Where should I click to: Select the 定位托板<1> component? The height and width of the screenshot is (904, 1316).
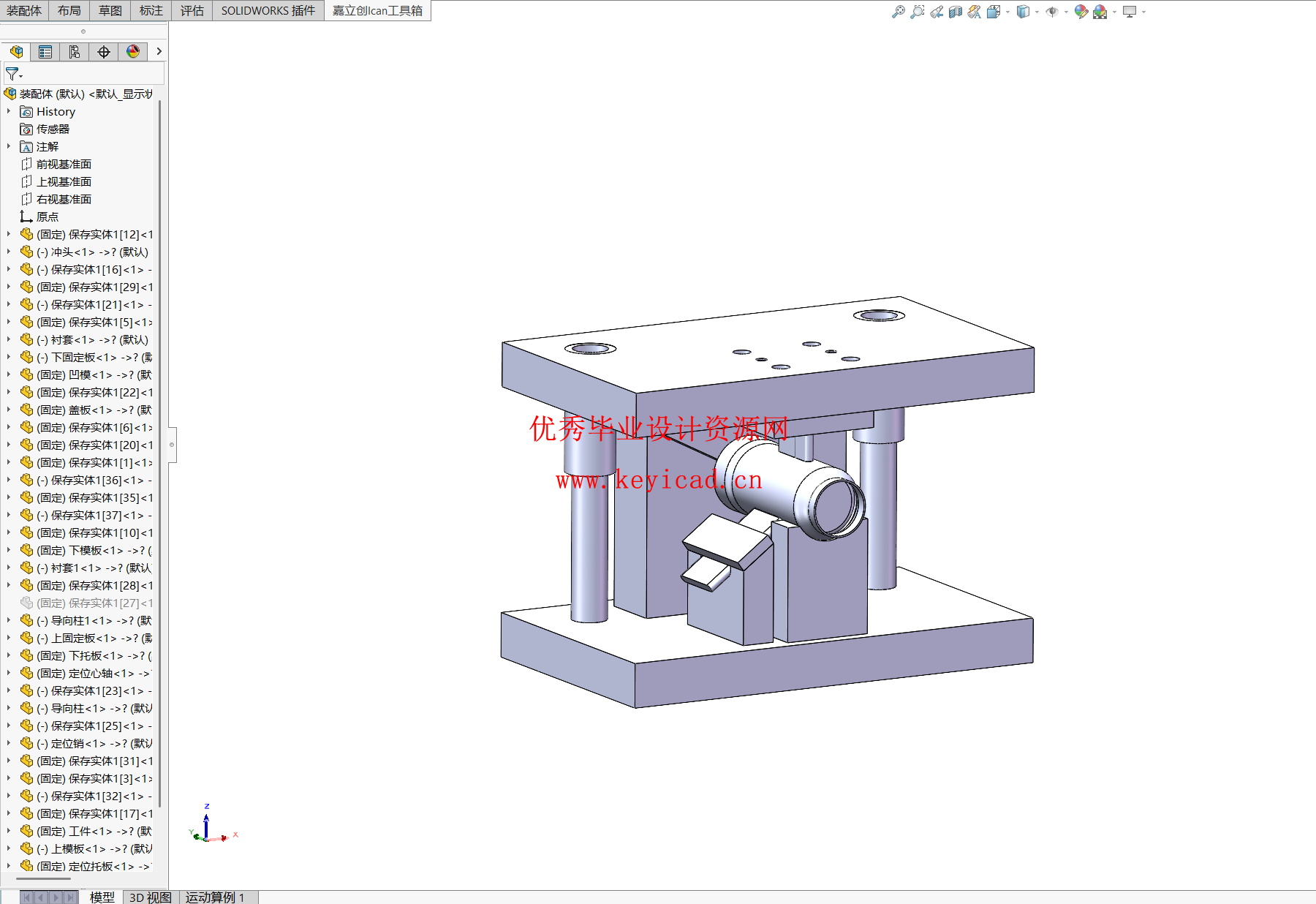click(x=94, y=866)
